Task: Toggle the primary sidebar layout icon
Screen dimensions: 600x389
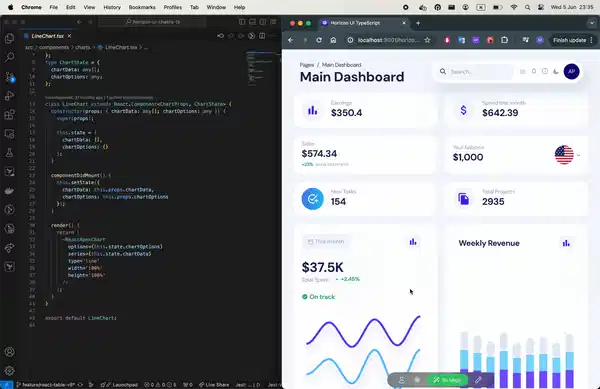Action: point(242,22)
